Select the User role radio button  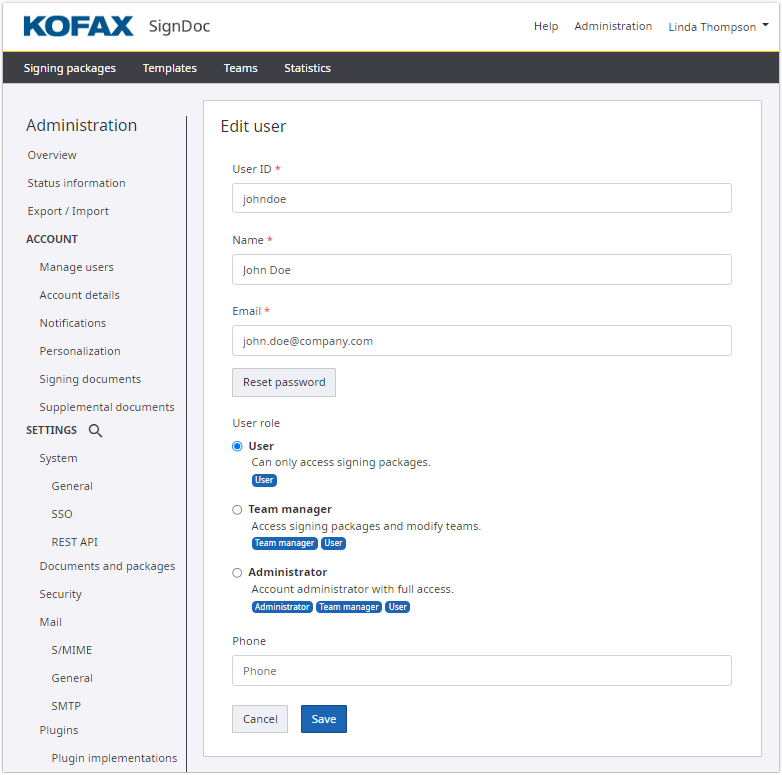point(237,446)
